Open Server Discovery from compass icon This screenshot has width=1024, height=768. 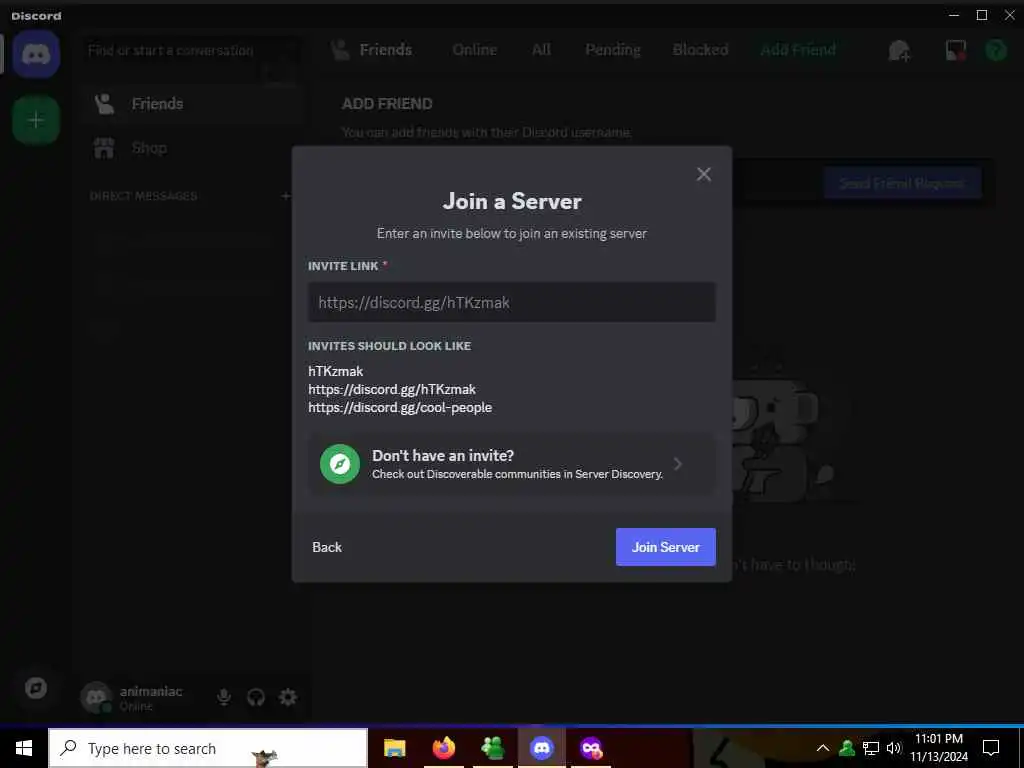340,464
